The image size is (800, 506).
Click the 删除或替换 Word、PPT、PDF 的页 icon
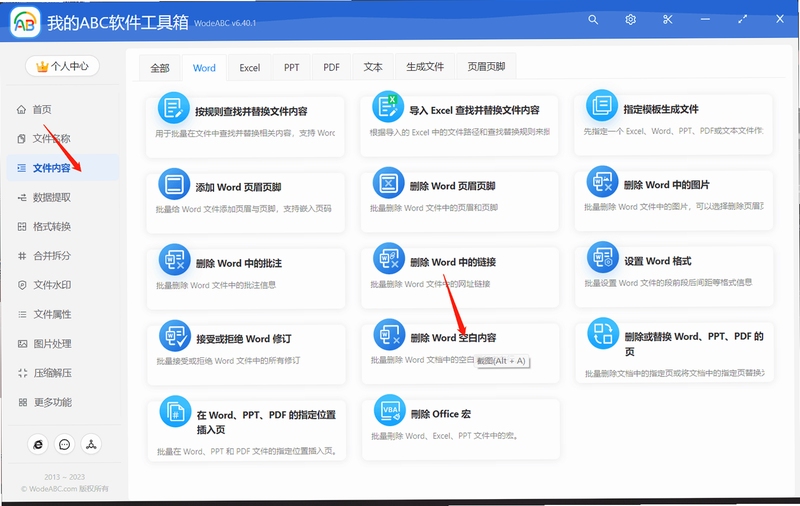(603, 334)
